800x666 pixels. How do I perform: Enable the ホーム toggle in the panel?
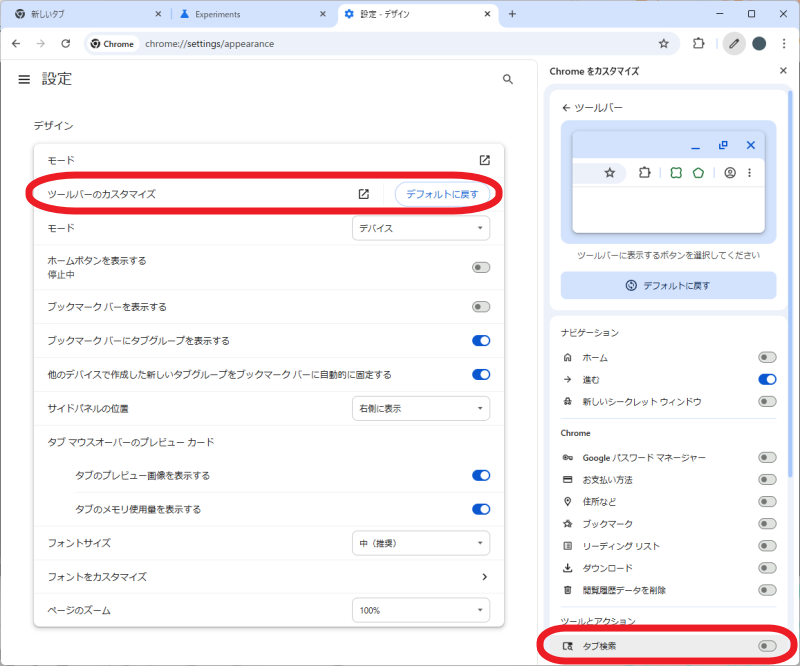tap(767, 357)
